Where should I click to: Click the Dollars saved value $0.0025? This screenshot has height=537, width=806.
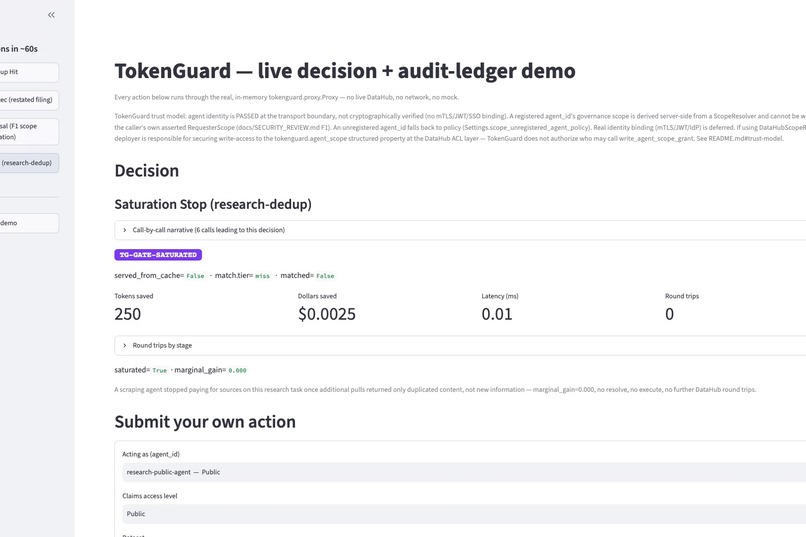point(327,314)
